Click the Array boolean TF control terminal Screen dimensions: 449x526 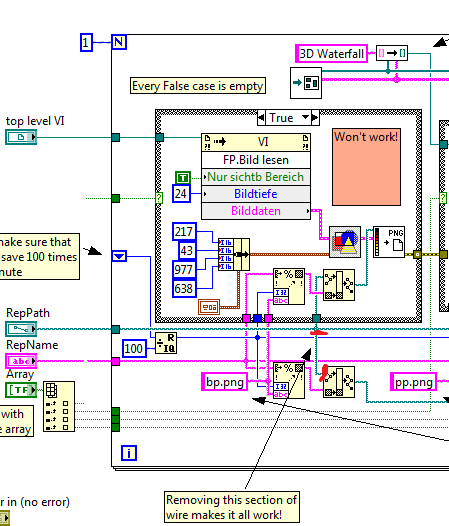pyautogui.click(x=21, y=390)
